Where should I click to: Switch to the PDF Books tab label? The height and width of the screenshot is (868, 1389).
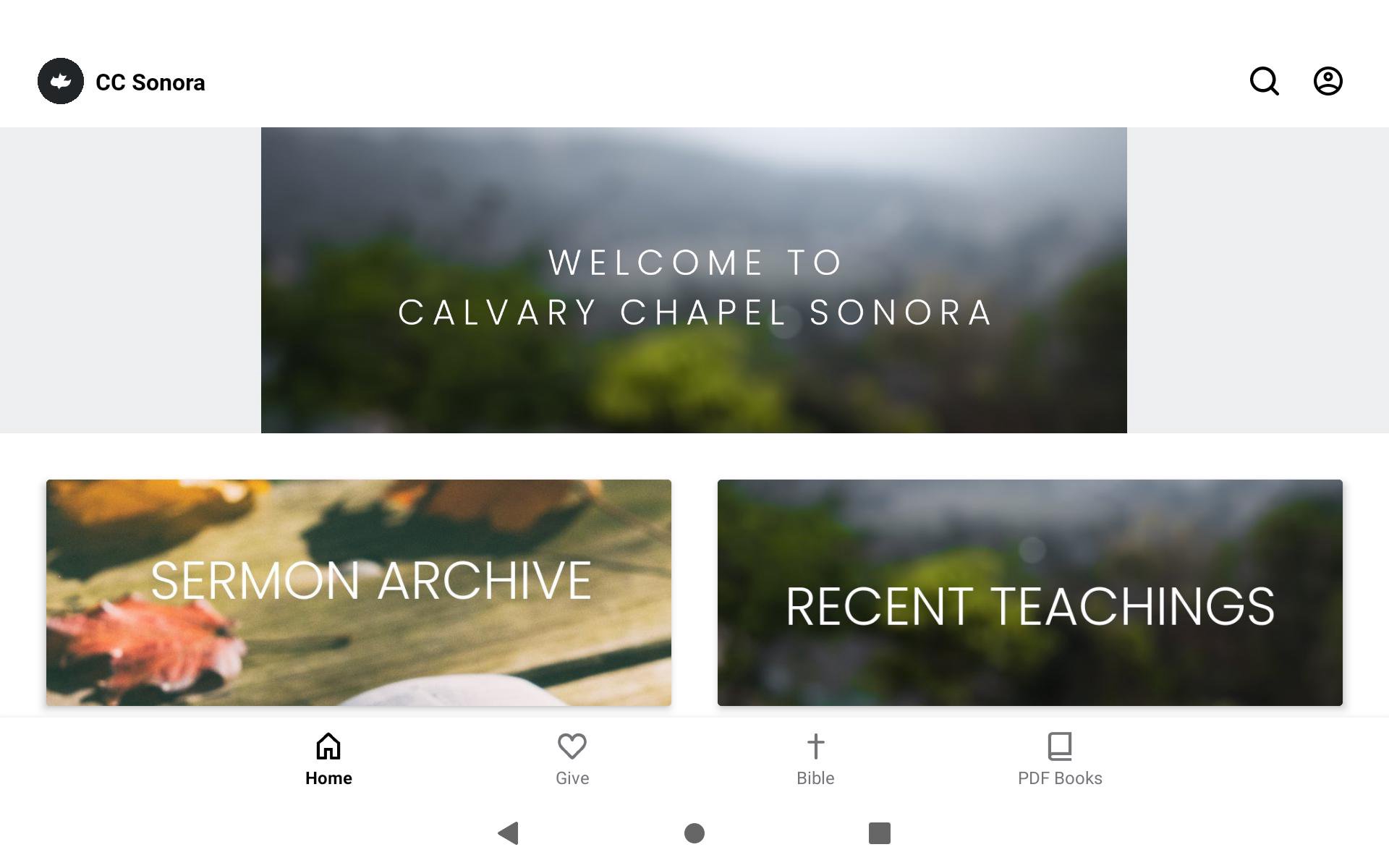coord(1060,778)
